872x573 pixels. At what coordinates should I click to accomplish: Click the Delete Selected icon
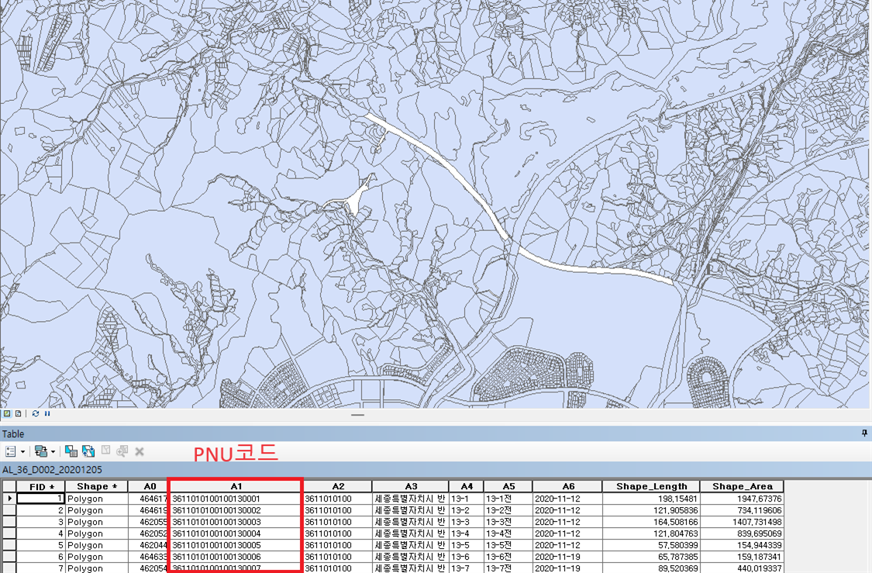tap(139, 451)
